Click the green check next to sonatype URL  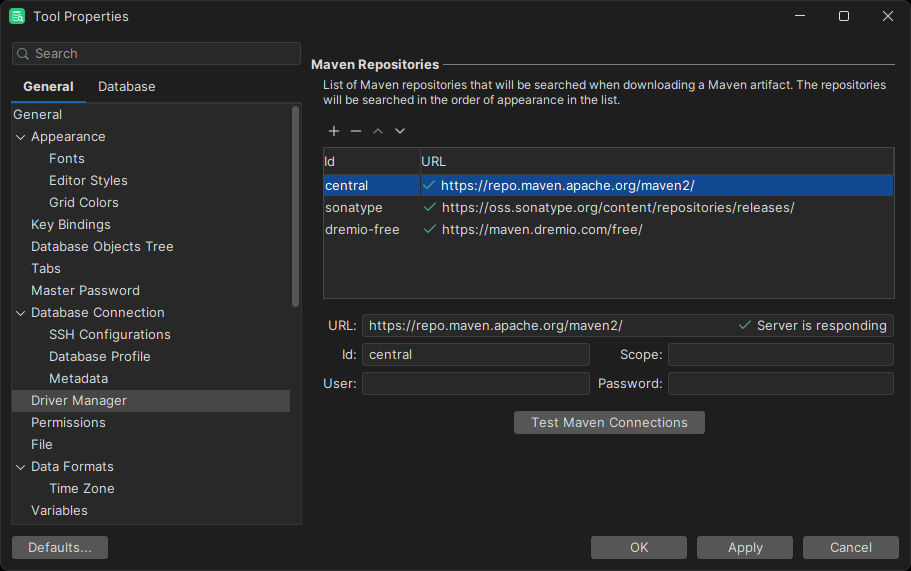(430, 207)
